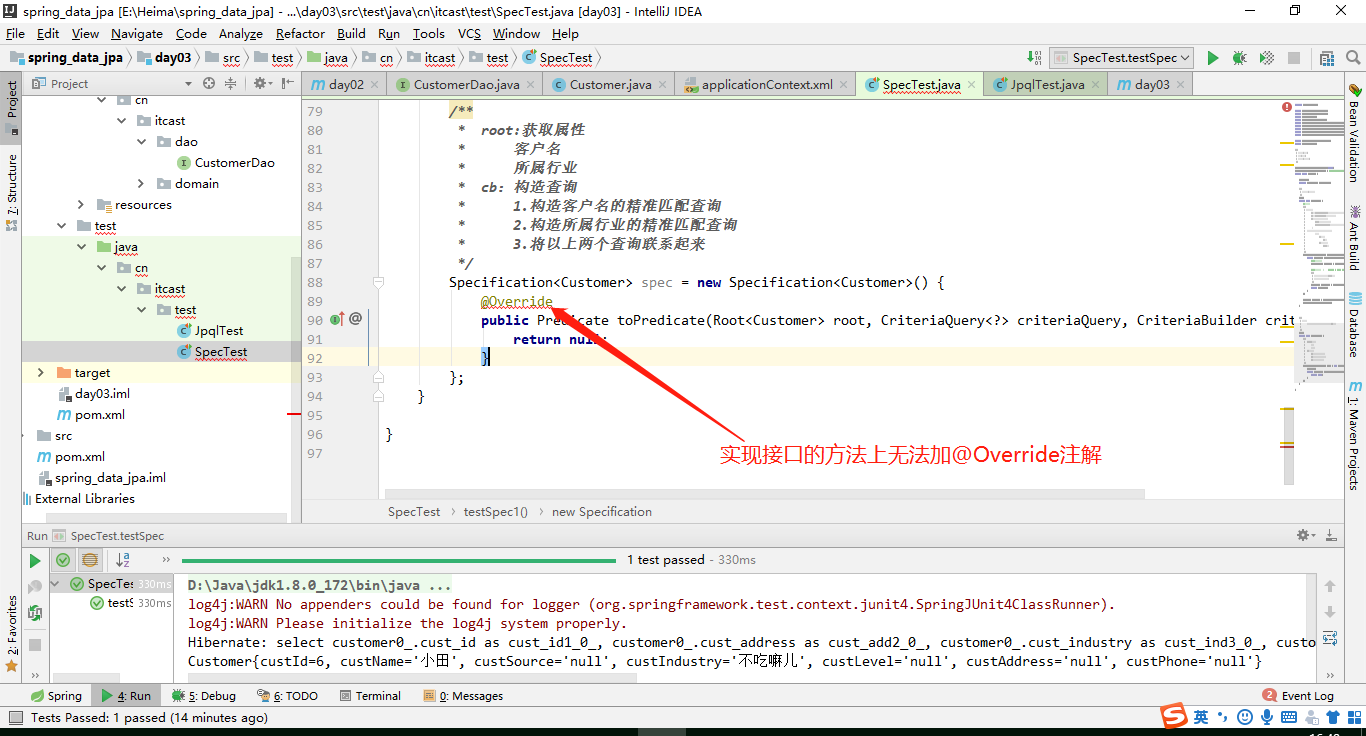Click the day03 breadcrumb in navigation bar

click(164, 58)
